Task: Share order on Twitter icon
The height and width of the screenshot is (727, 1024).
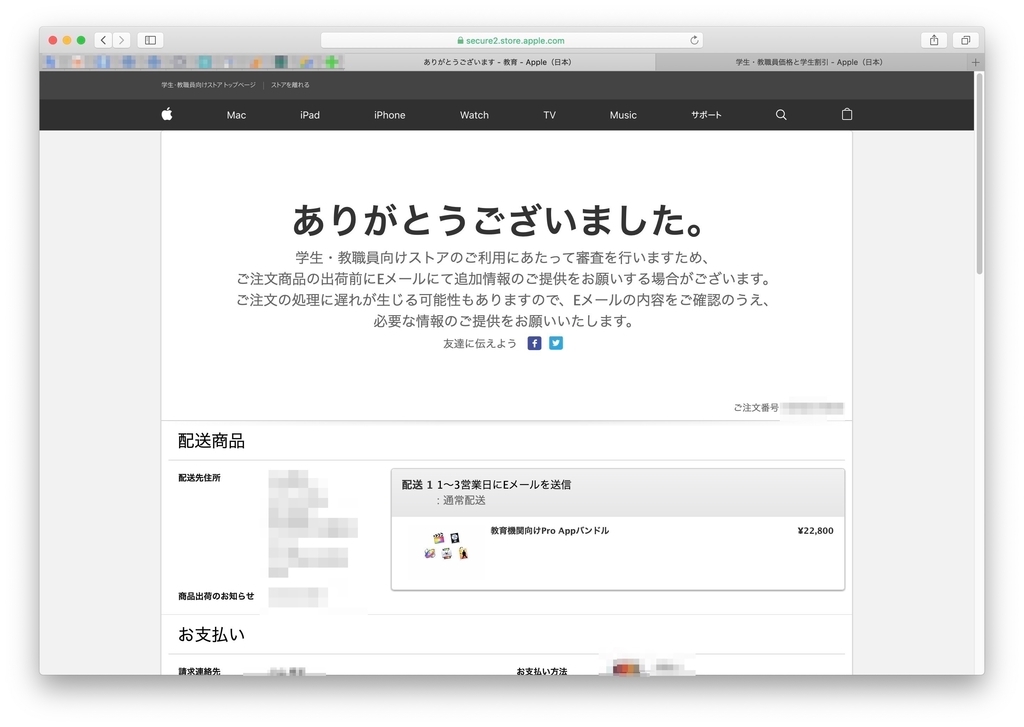Action: [556, 343]
